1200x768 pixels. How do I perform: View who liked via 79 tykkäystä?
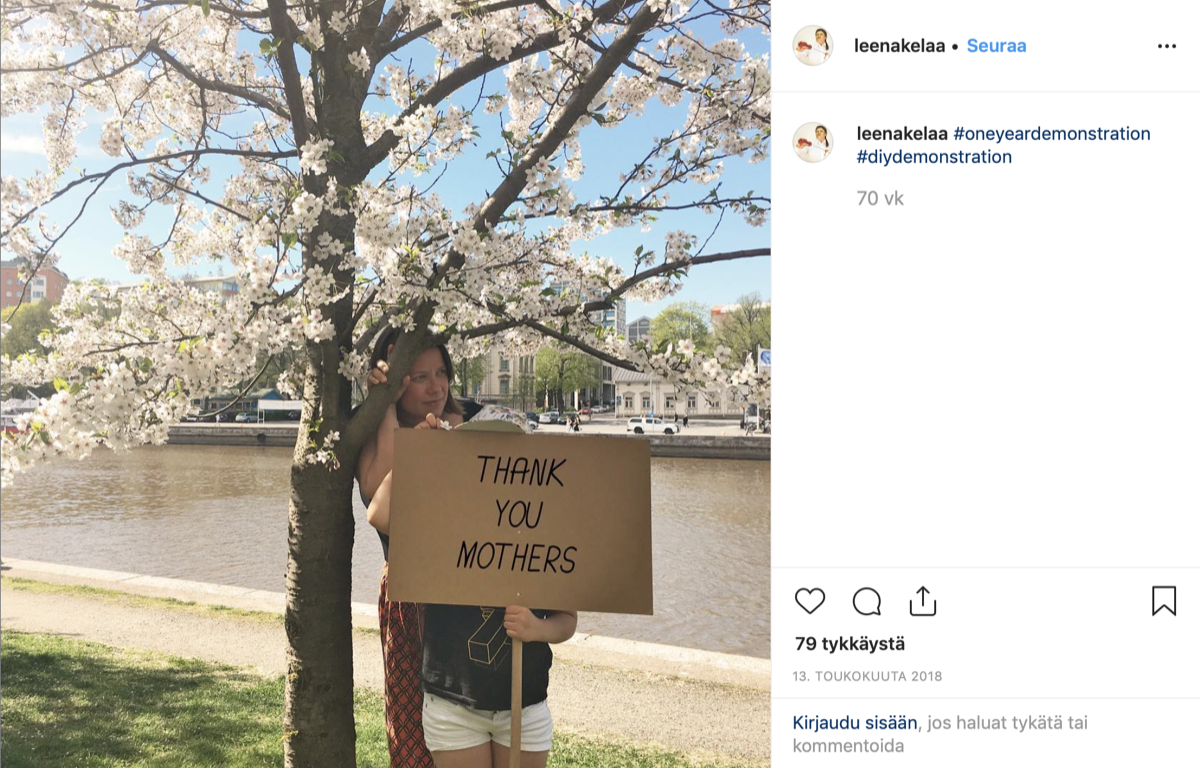850,644
